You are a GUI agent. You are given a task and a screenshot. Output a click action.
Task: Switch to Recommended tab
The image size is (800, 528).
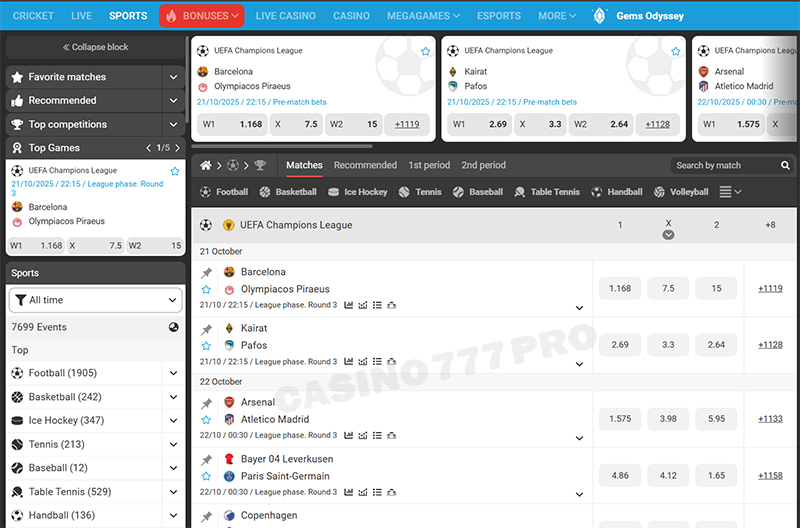click(x=365, y=165)
